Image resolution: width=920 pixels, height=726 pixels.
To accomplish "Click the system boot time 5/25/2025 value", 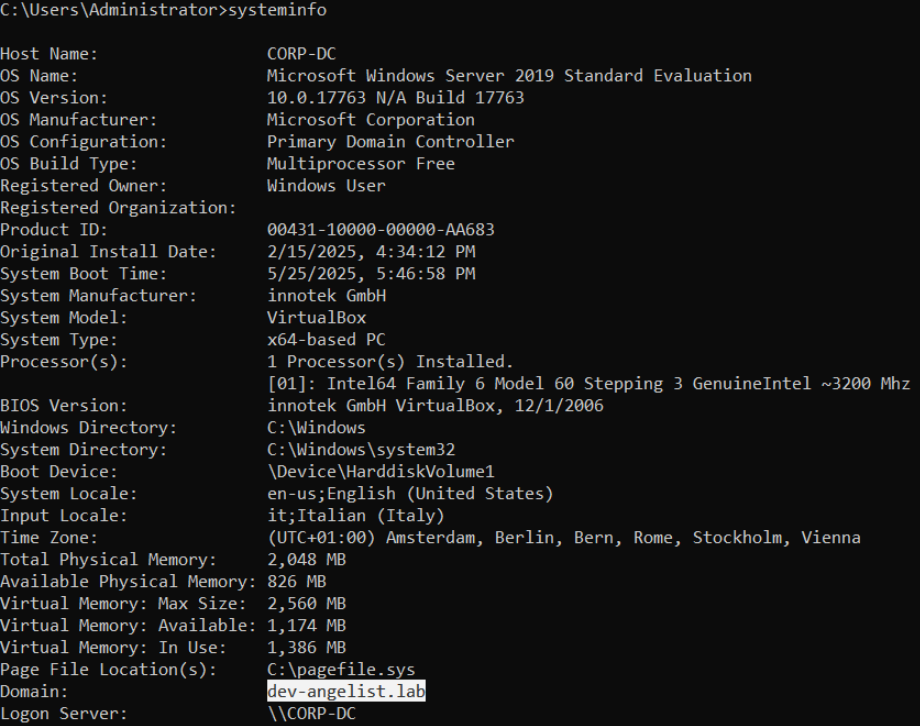I will [x=370, y=274].
